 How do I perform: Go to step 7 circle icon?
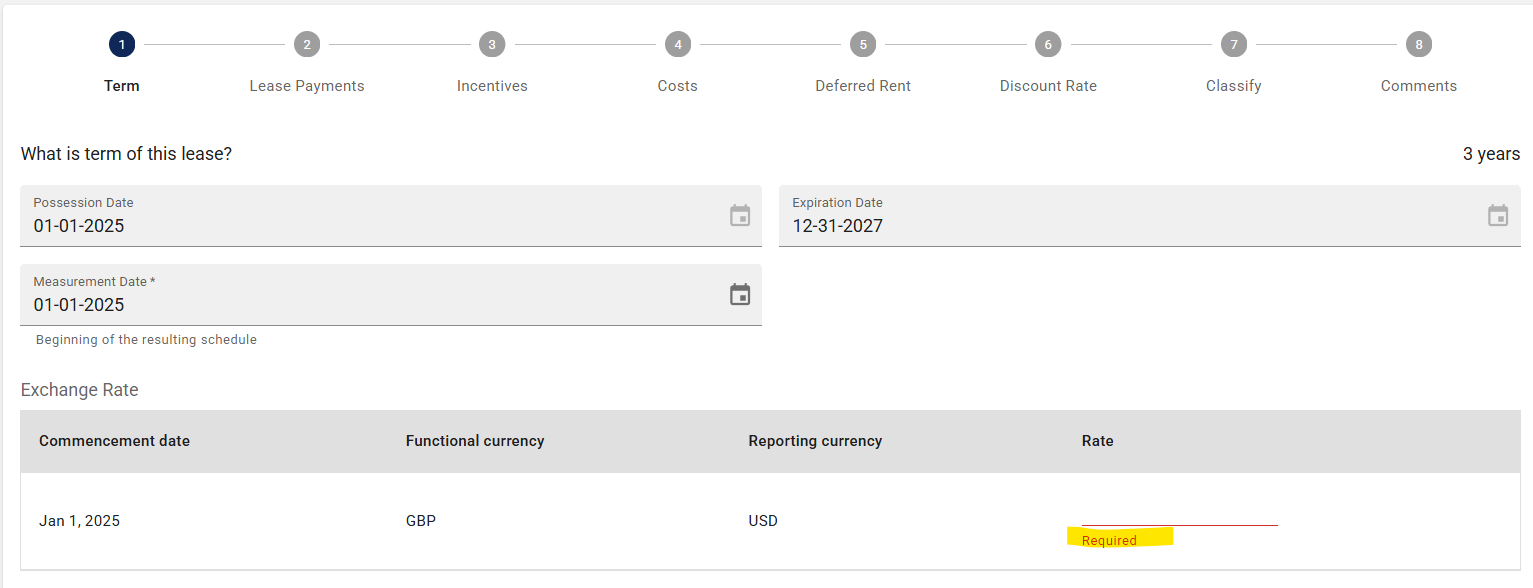(1234, 44)
